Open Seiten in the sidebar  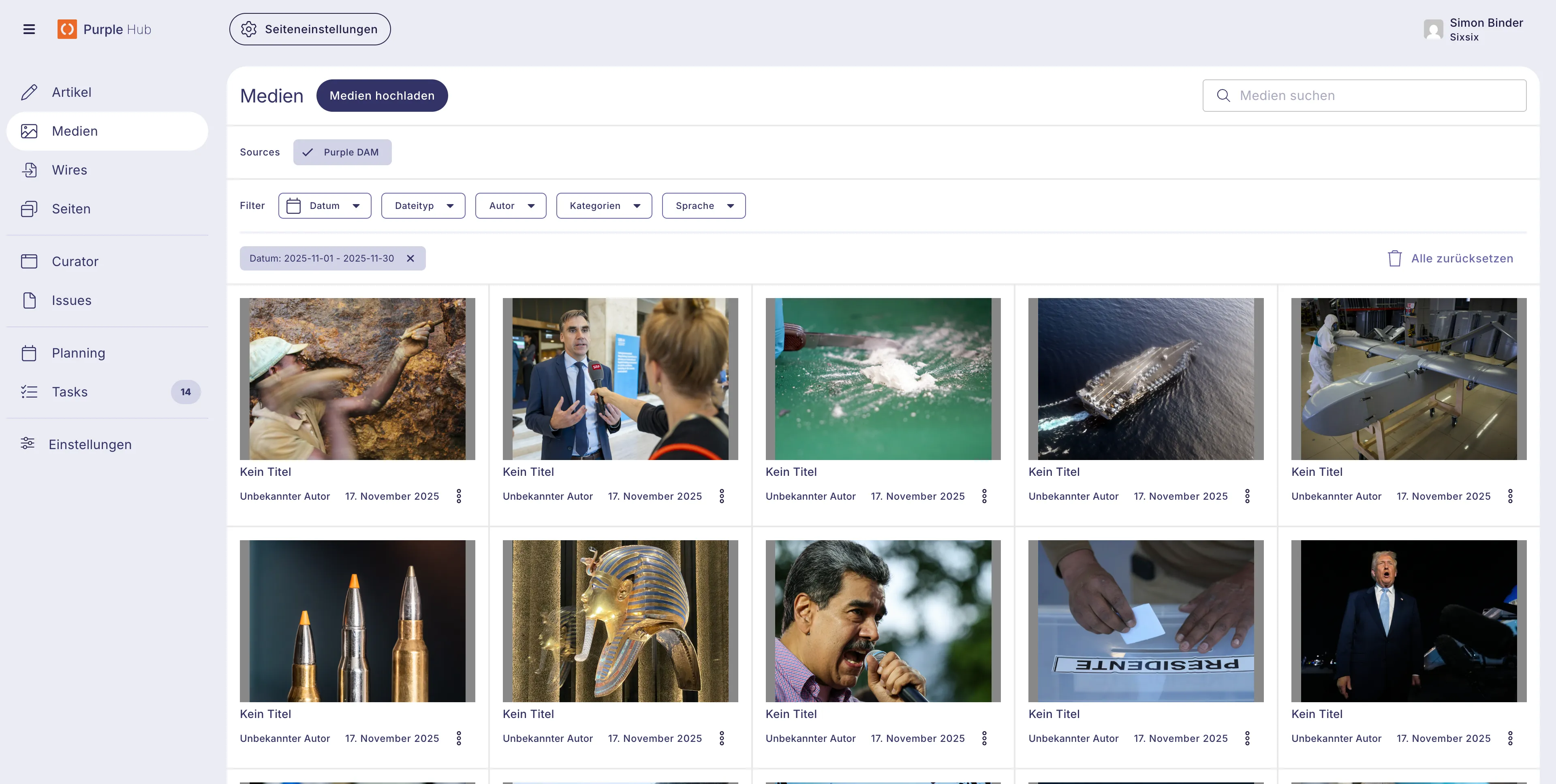[107, 209]
